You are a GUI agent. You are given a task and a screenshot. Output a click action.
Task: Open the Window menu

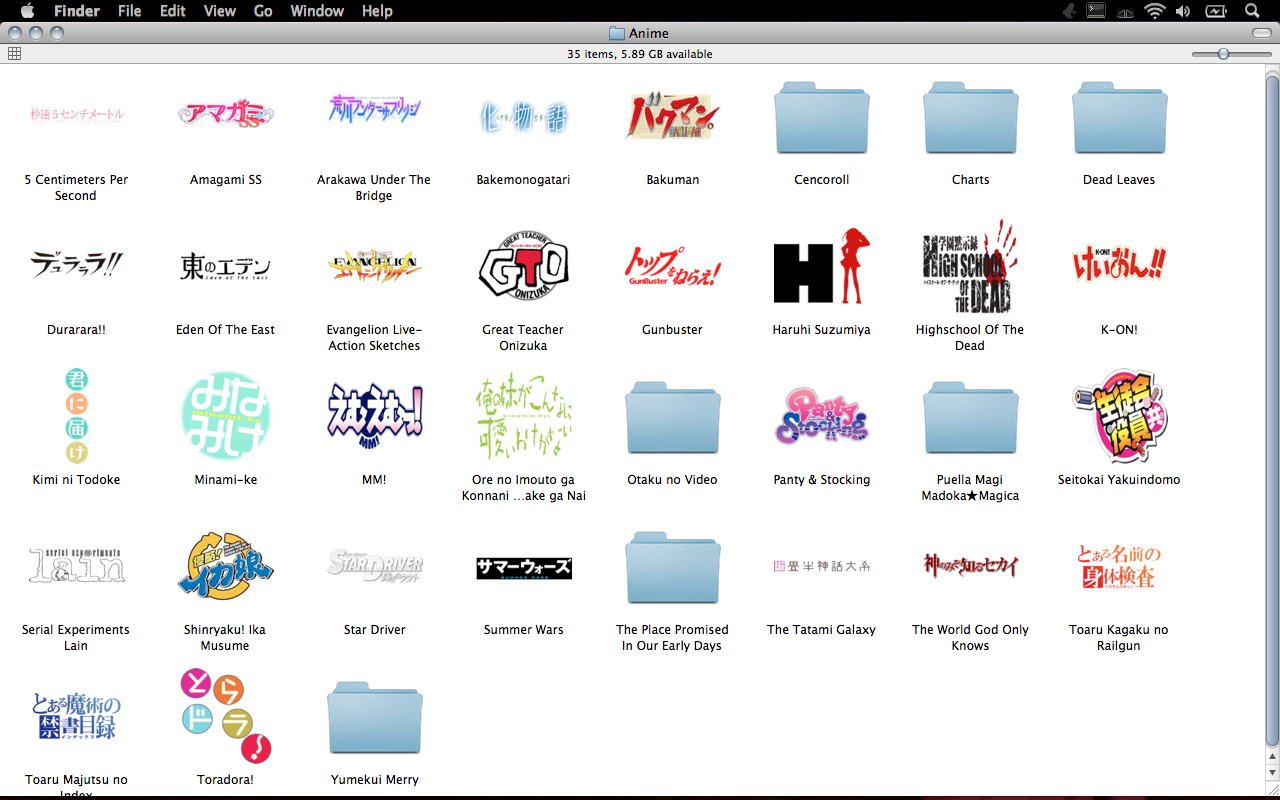point(317,11)
